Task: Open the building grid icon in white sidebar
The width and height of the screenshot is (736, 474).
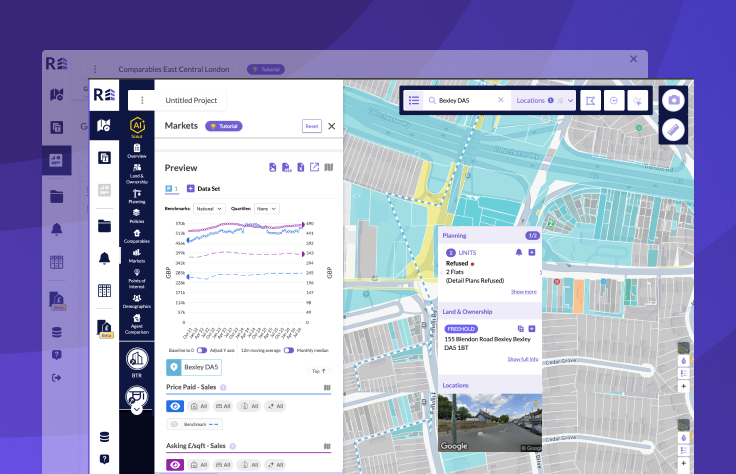Action: 104,291
